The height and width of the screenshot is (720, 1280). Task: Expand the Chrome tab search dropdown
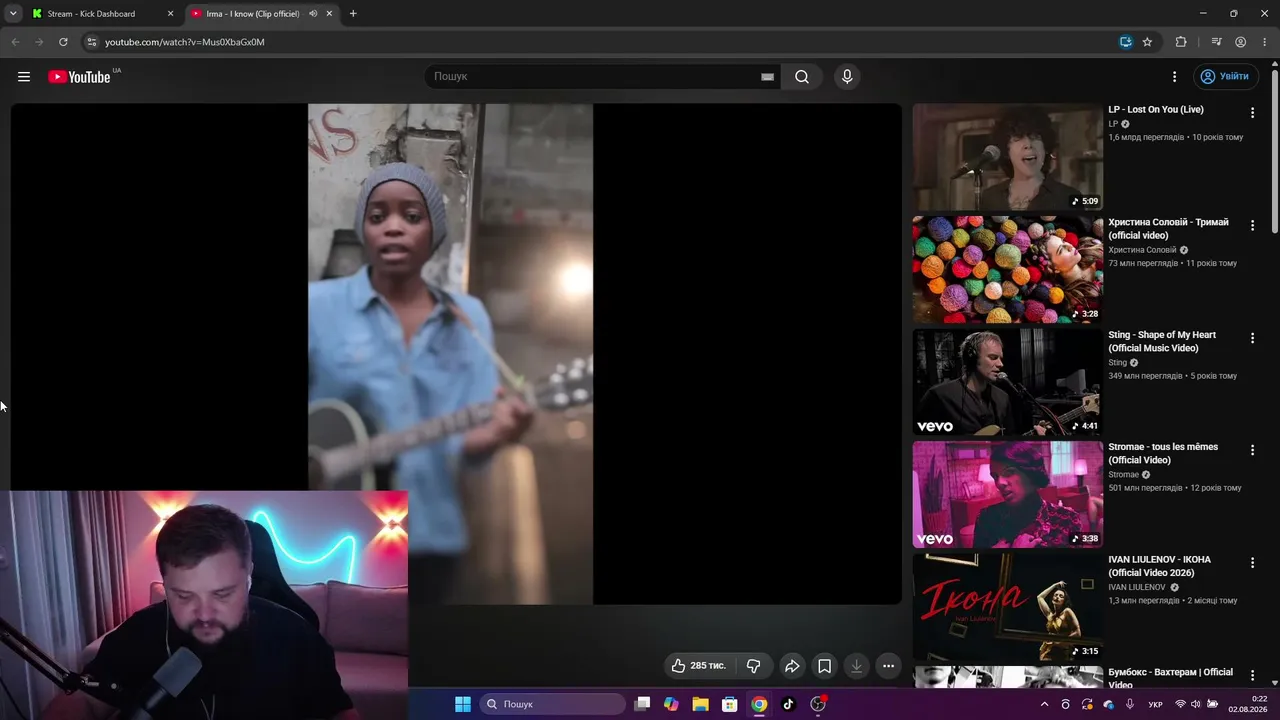tap(13, 14)
